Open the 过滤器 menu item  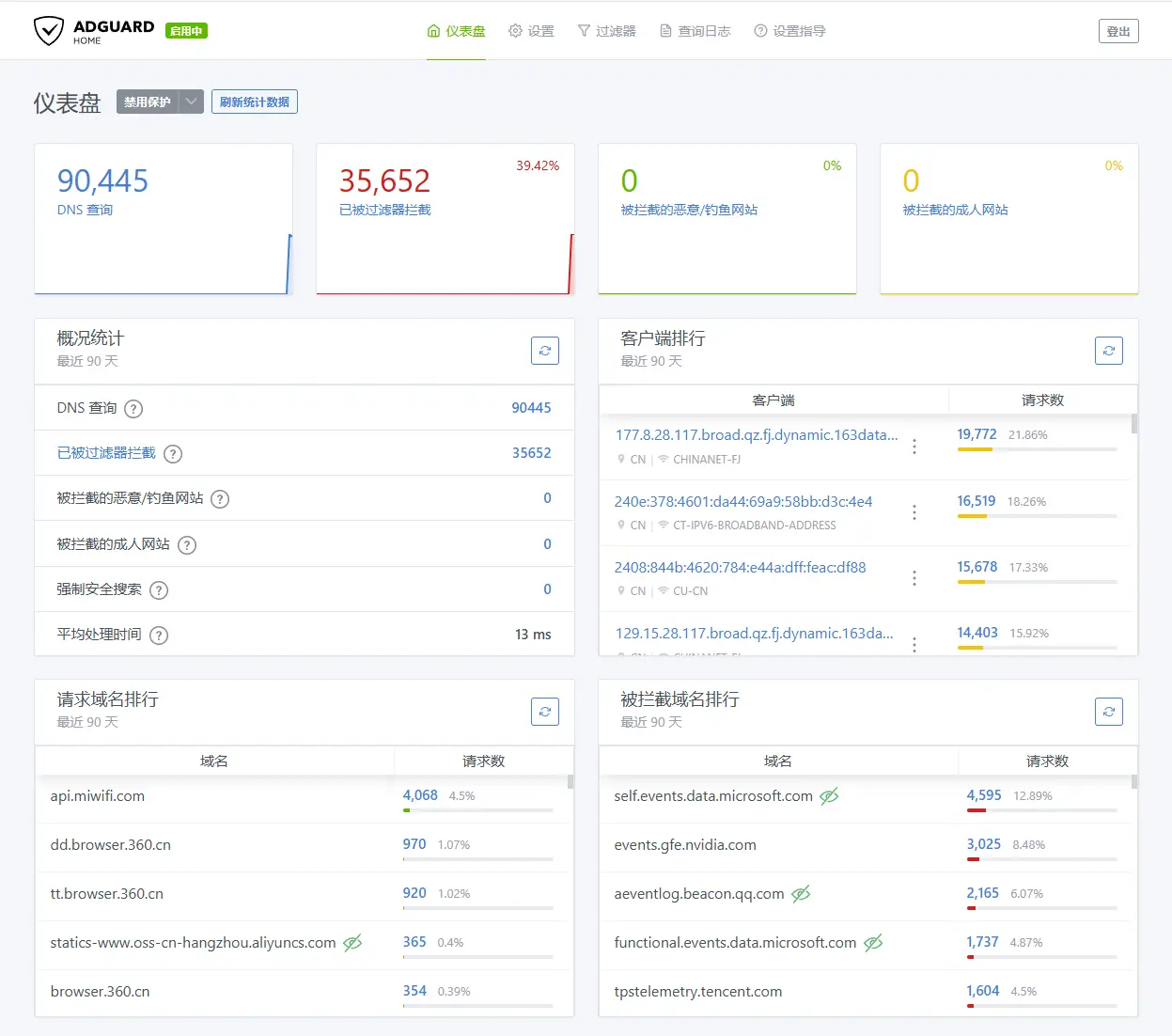coord(607,30)
